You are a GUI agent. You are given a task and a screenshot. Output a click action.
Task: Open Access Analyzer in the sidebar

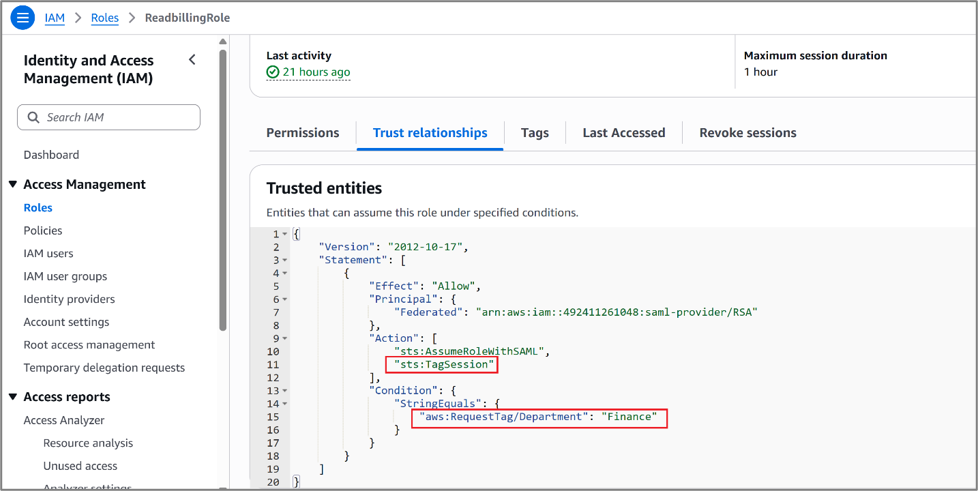[x=64, y=421]
